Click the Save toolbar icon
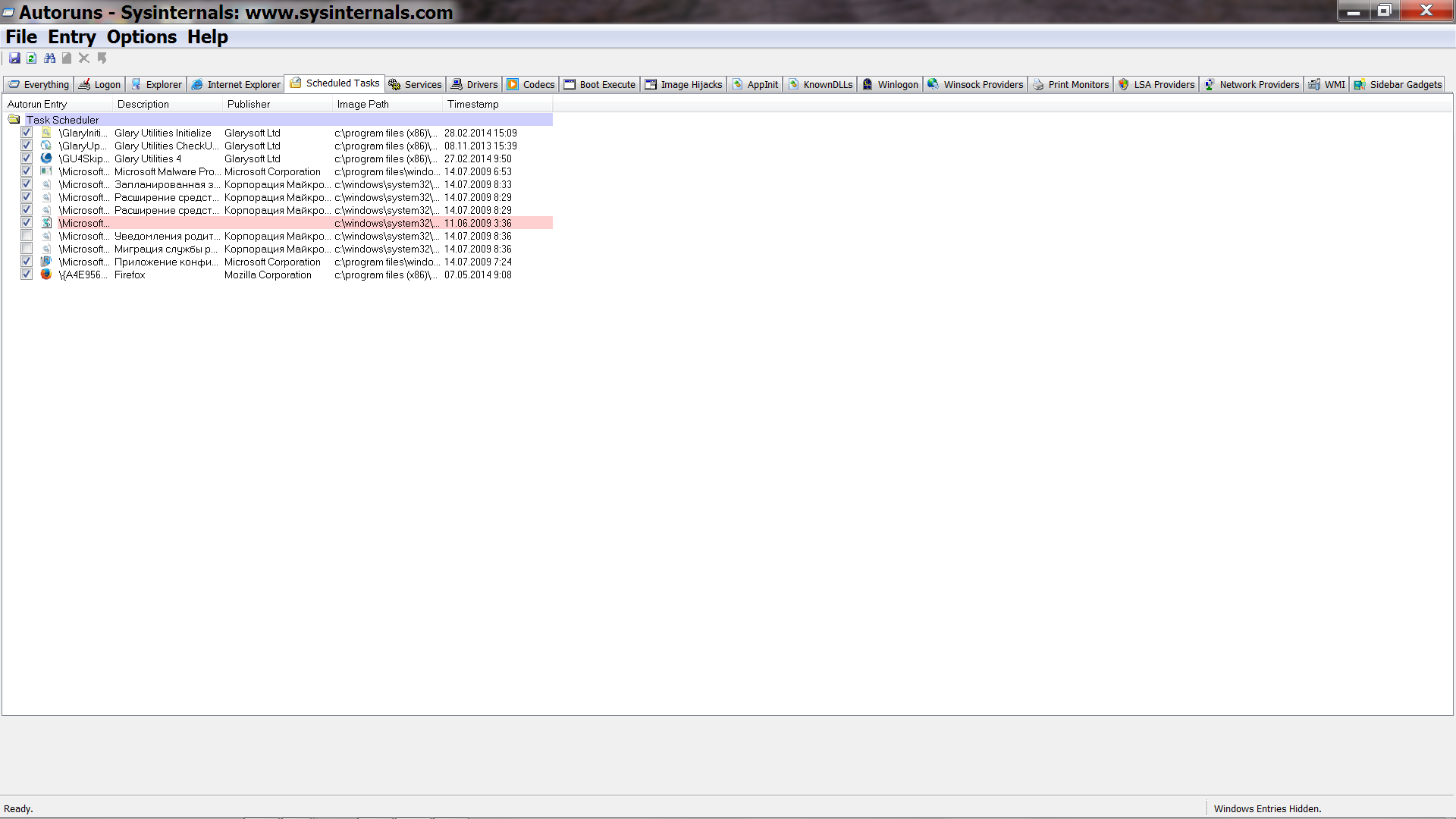 (x=14, y=58)
